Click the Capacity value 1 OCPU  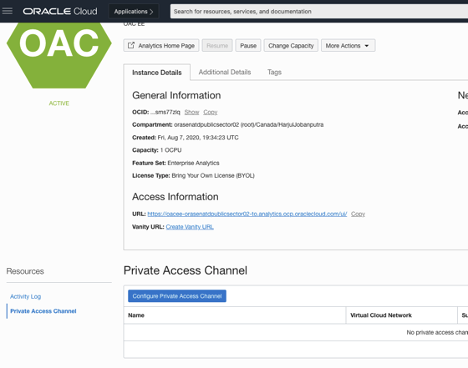(171, 150)
